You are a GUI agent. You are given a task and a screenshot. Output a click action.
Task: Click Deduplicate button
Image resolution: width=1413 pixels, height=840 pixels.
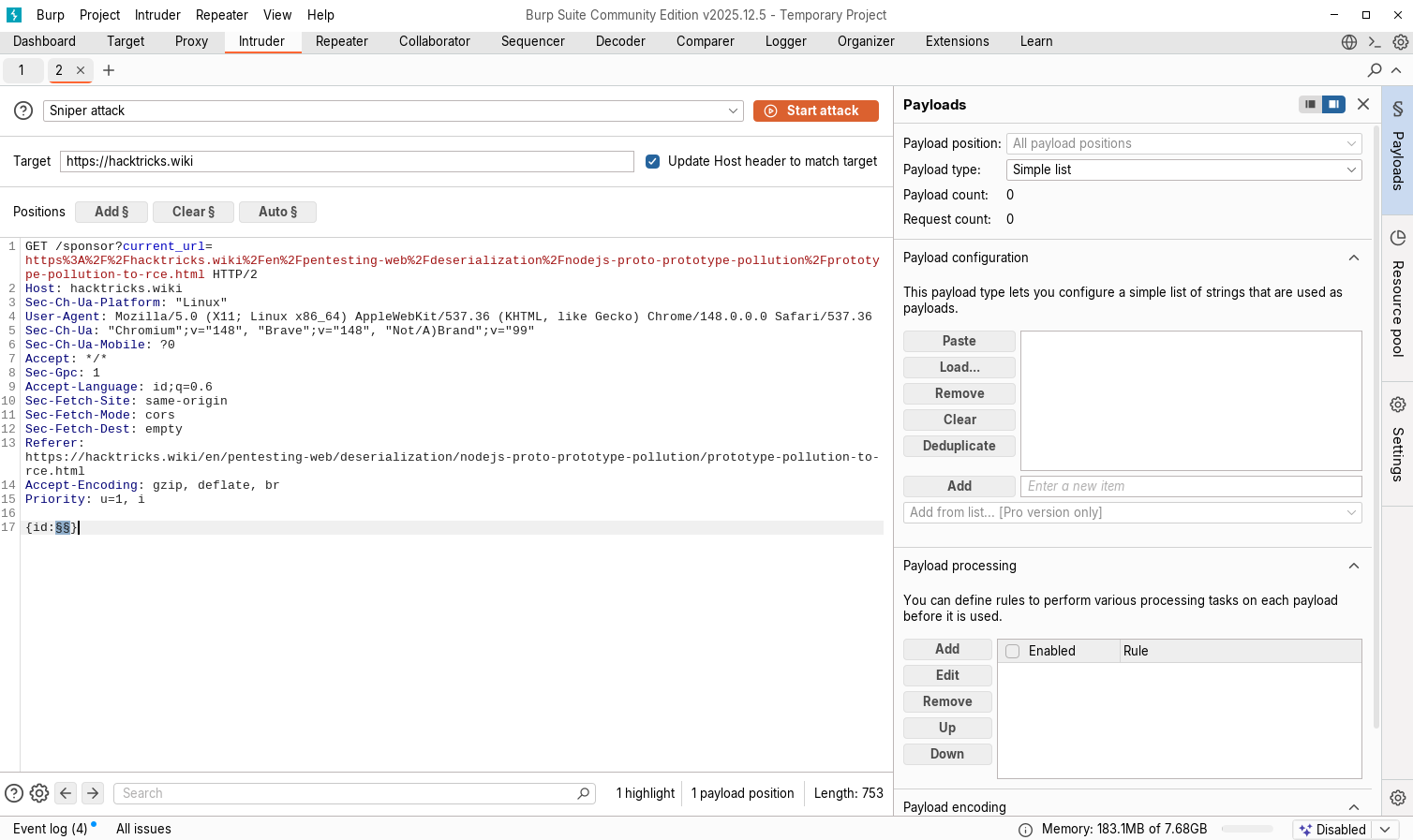click(959, 446)
